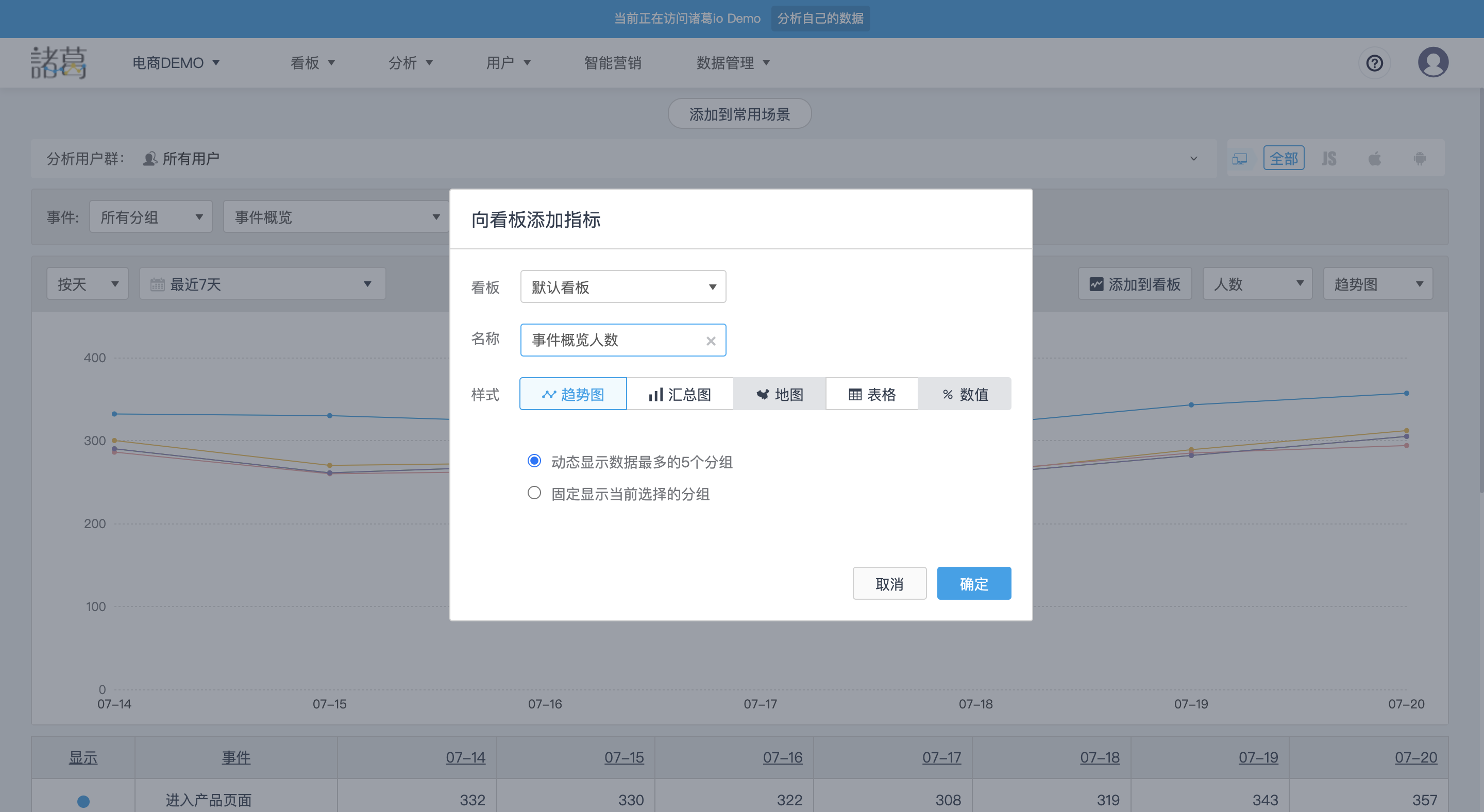Screen dimensions: 1484x812
Task: Sort by the 07-14 column header
Action: point(465,757)
